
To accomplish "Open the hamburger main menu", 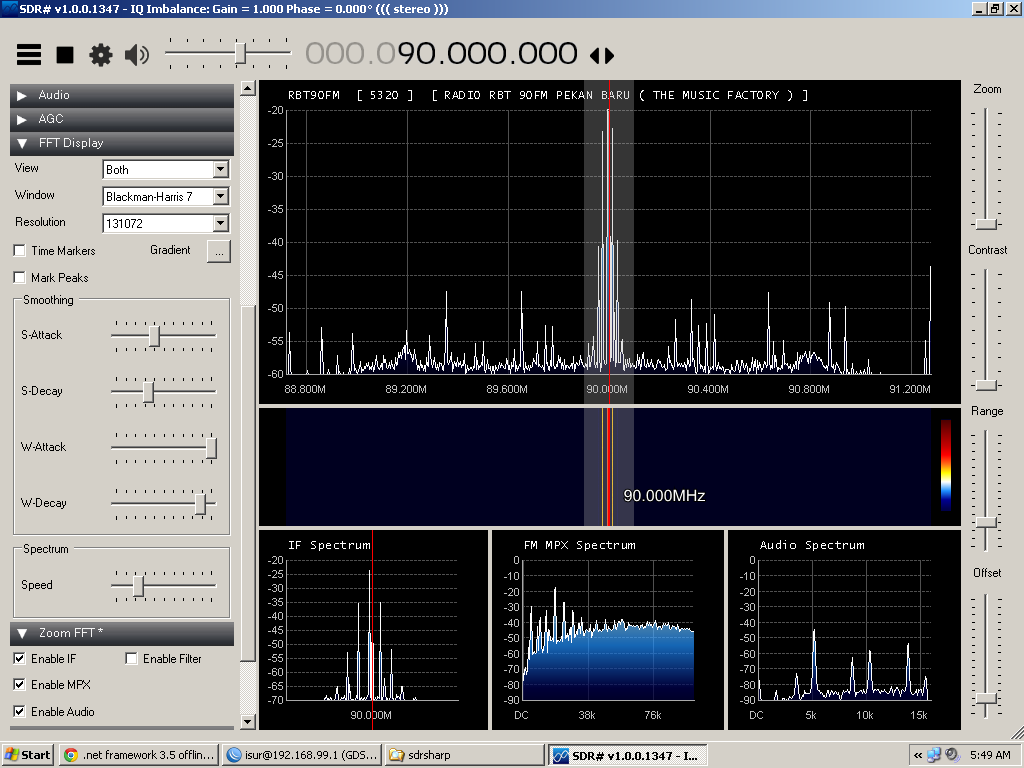I will [29, 55].
